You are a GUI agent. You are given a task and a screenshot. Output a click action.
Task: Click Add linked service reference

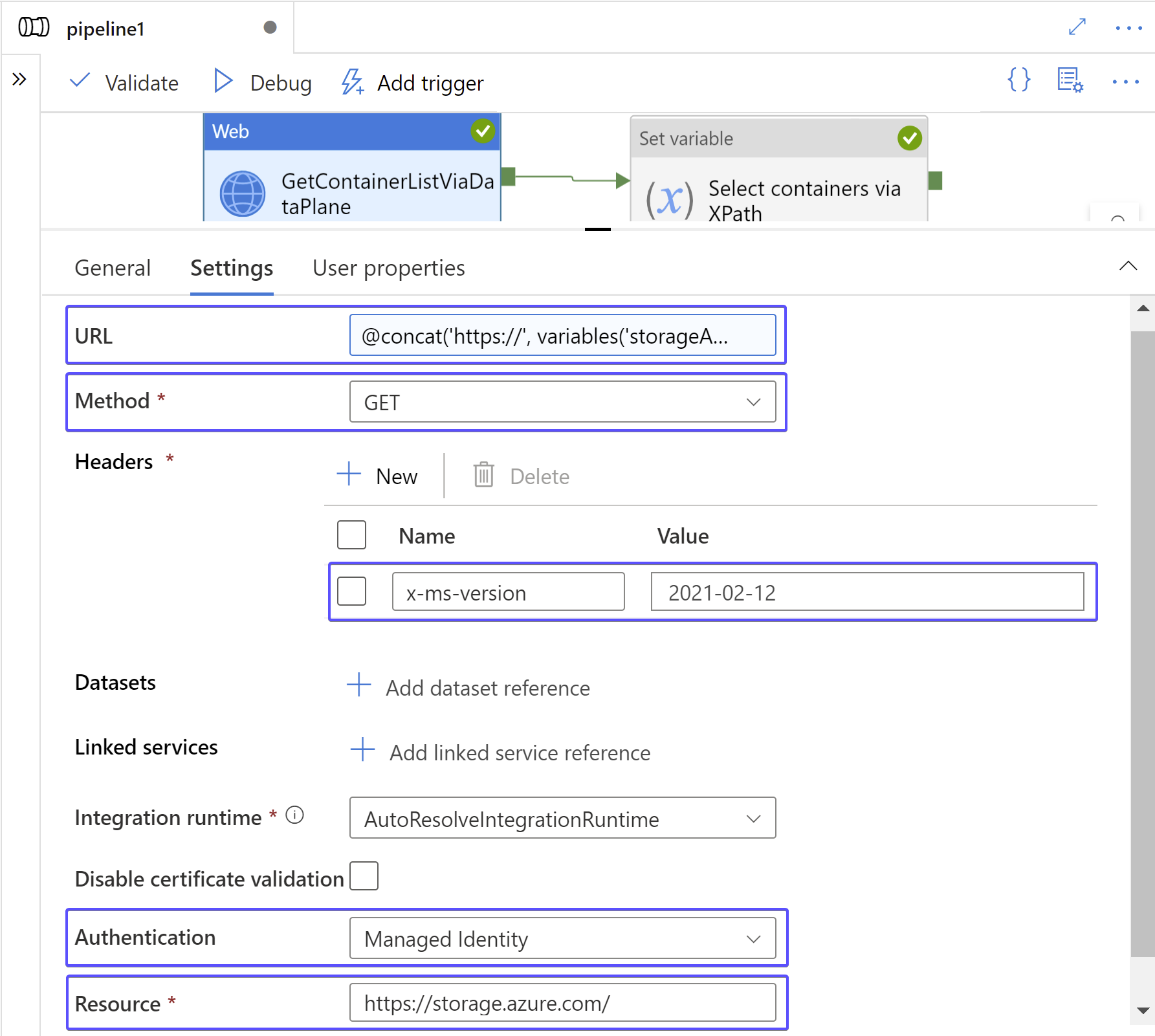(519, 752)
